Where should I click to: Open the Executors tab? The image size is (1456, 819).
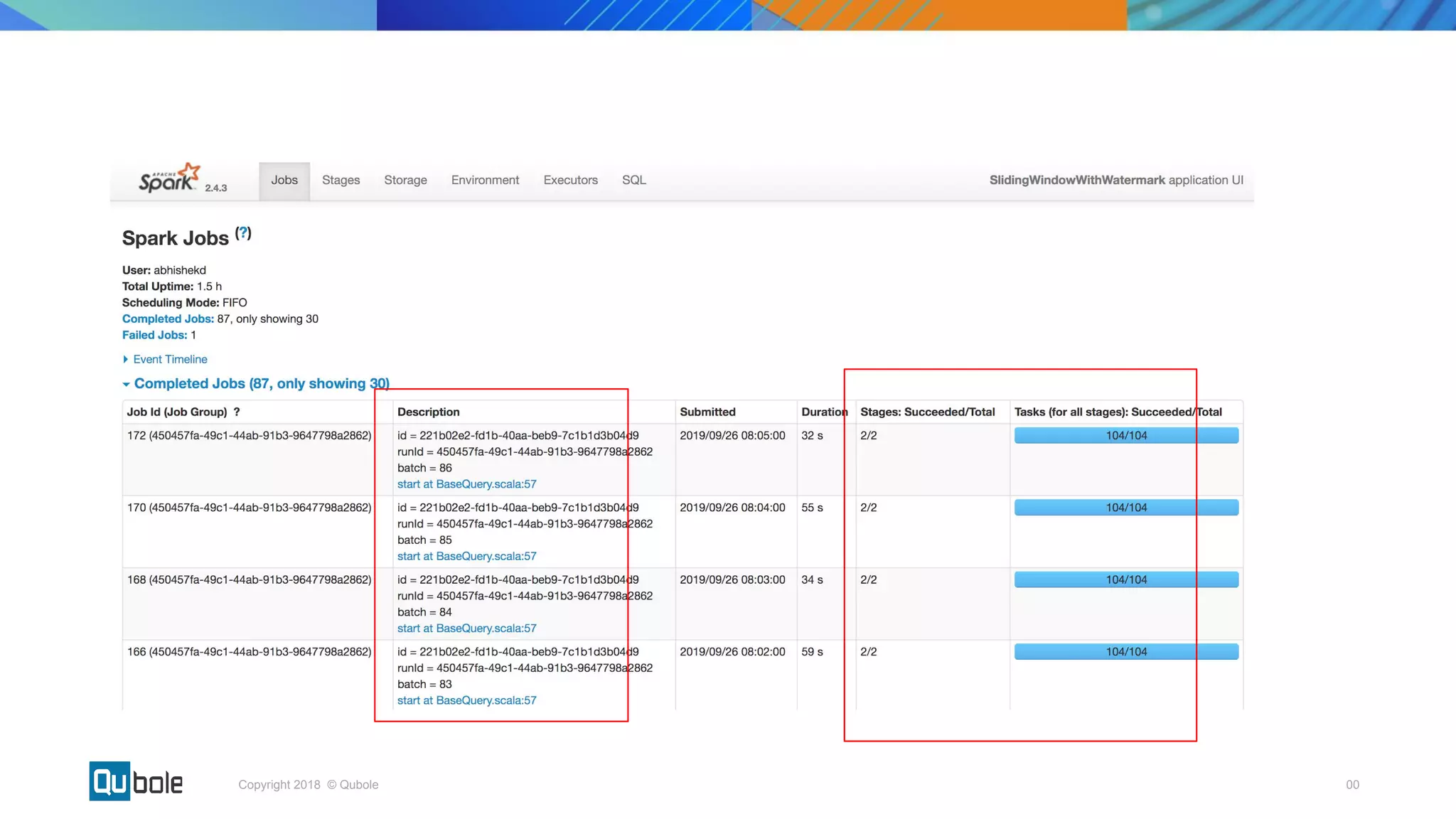pyautogui.click(x=570, y=181)
